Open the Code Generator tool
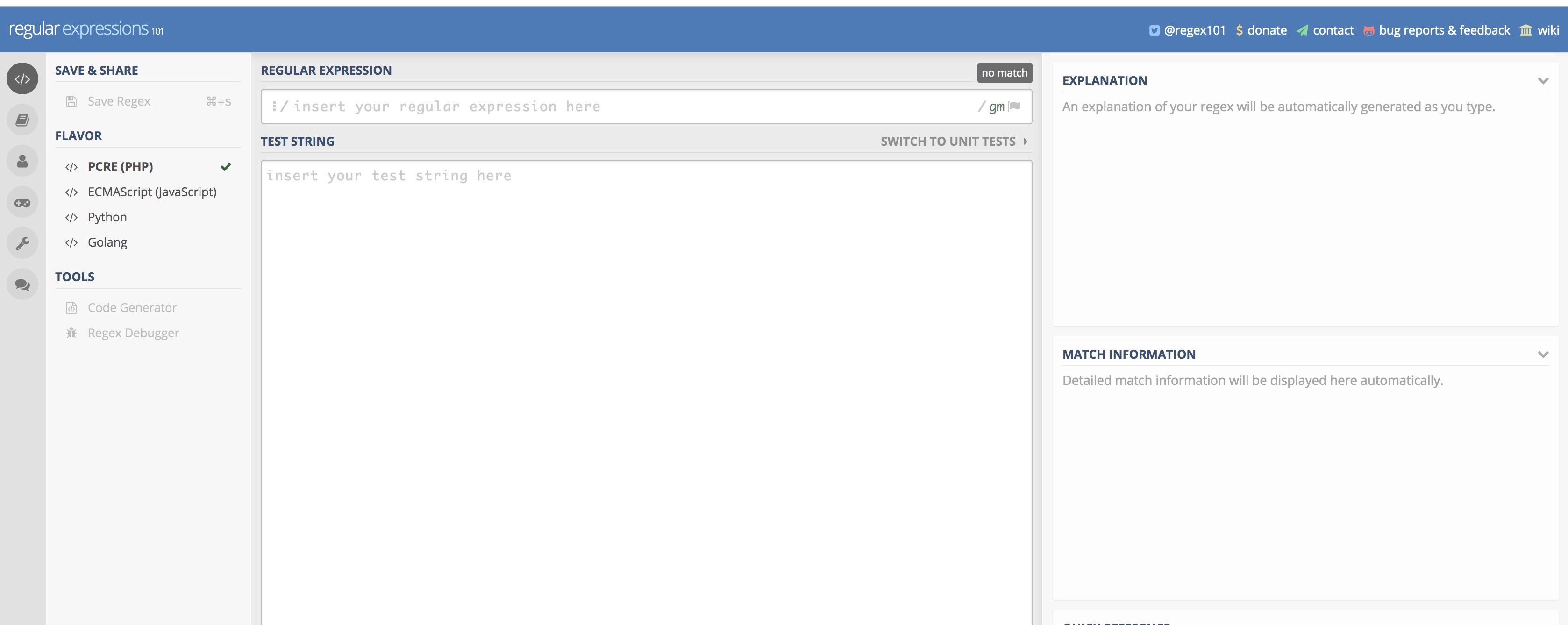 click(x=132, y=308)
